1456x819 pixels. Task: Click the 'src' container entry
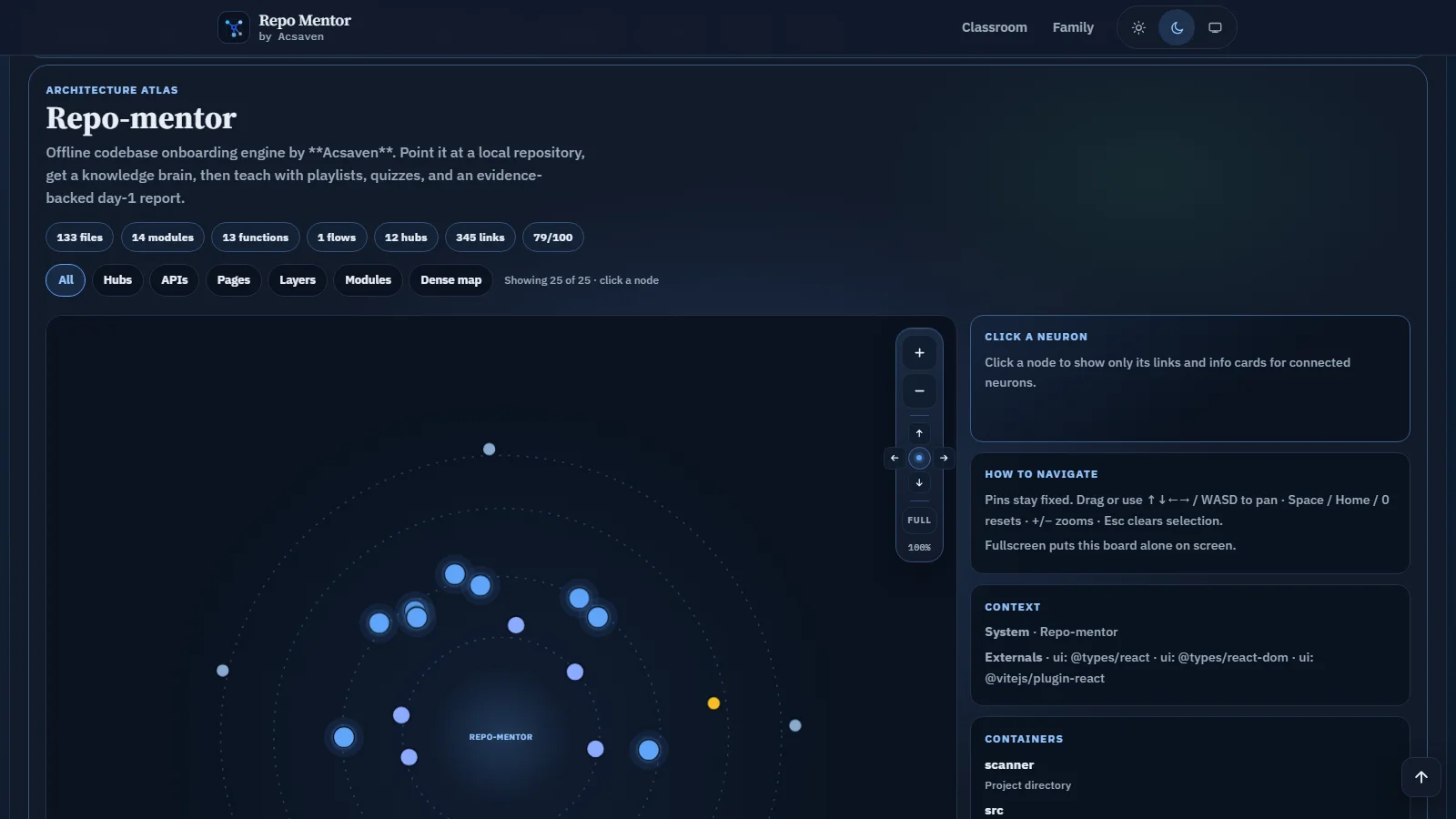994,811
